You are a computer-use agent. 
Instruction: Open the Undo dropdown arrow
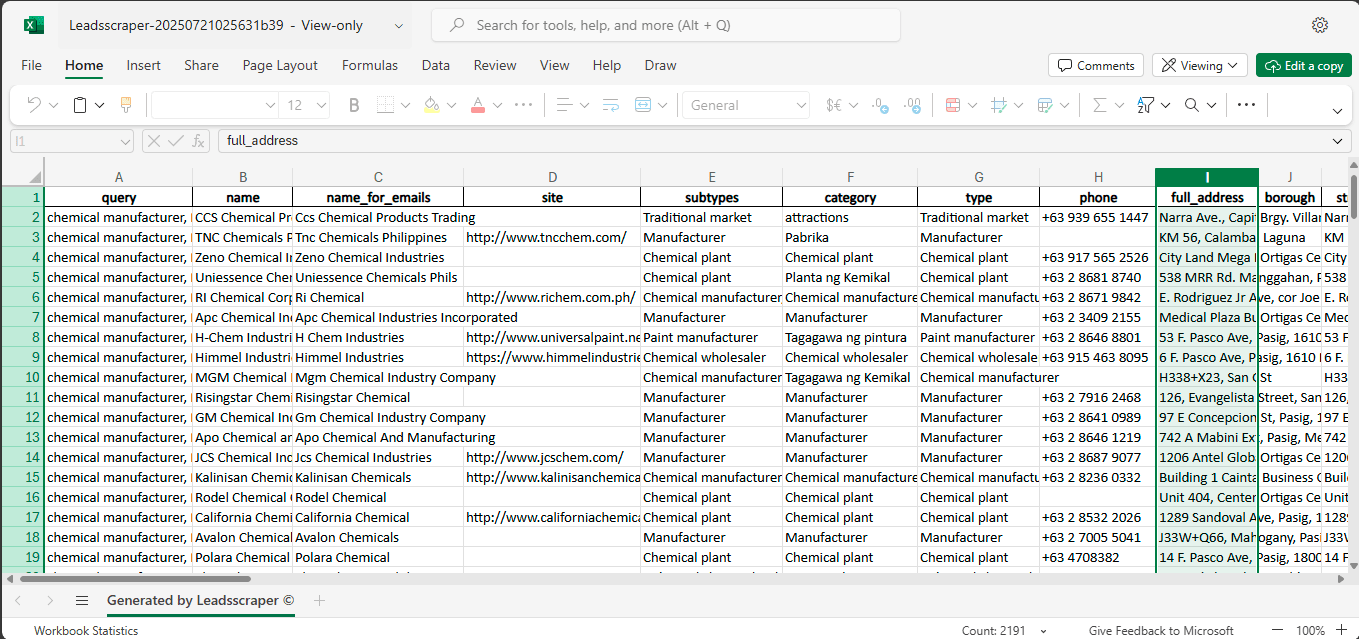[x=54, y=105]
